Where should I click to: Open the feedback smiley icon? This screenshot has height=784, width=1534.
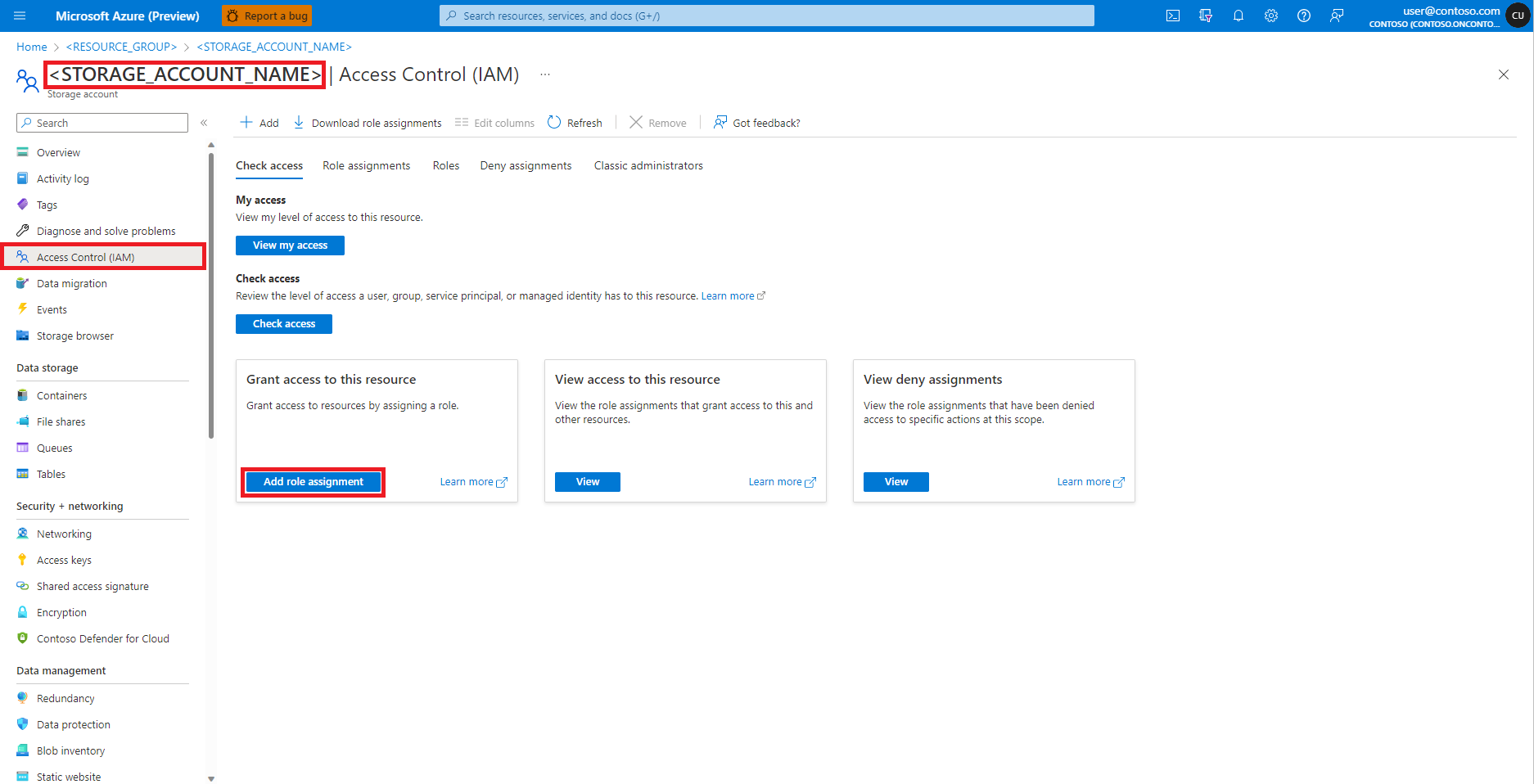pyautogui.click(x=1336, y=15)
